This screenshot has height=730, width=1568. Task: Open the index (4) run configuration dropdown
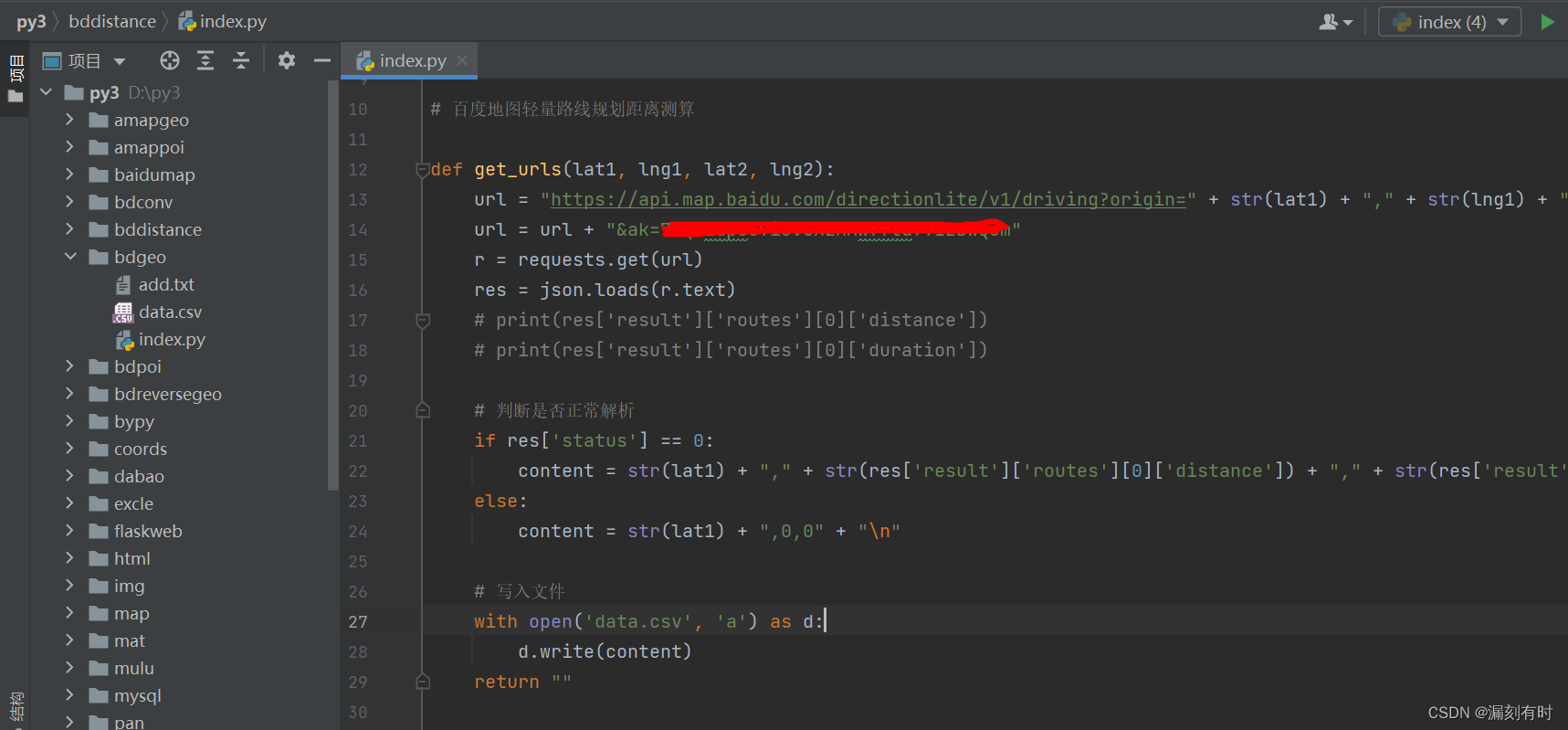point(1449,22)
